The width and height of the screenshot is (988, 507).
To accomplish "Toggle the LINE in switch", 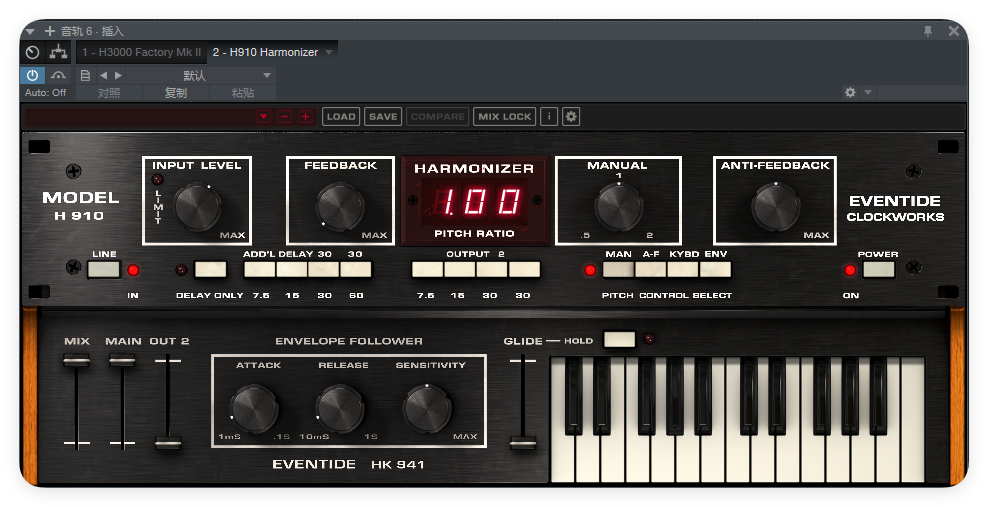I will [104, 270].
